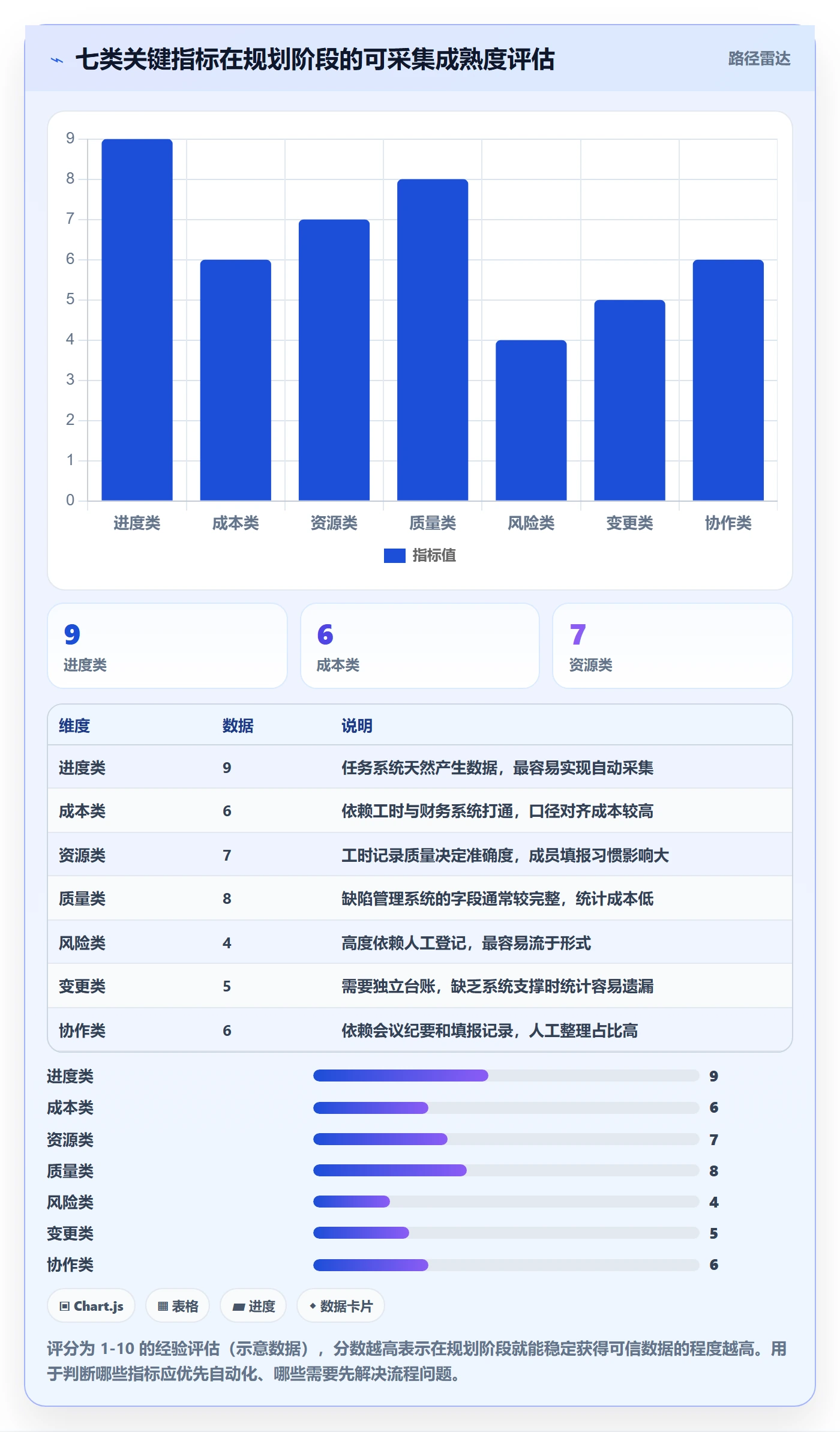The height and width of the screenshot is (1432, 840).
Task: Click the 风险类 bar in the chart
Action: (x=531, y=420)
